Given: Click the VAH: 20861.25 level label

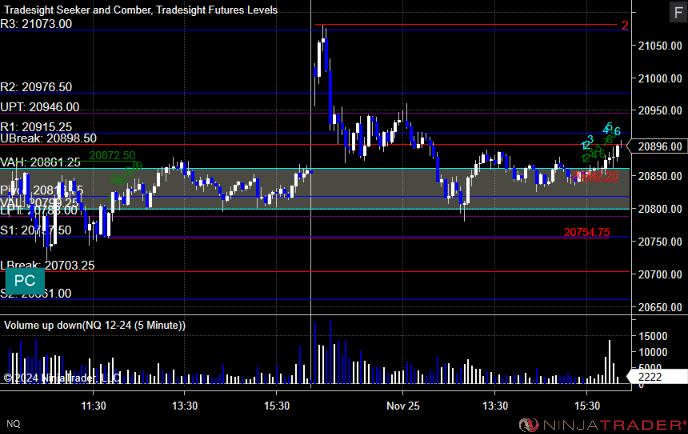Looking at the screenshot, I should (x=40, y=162).
